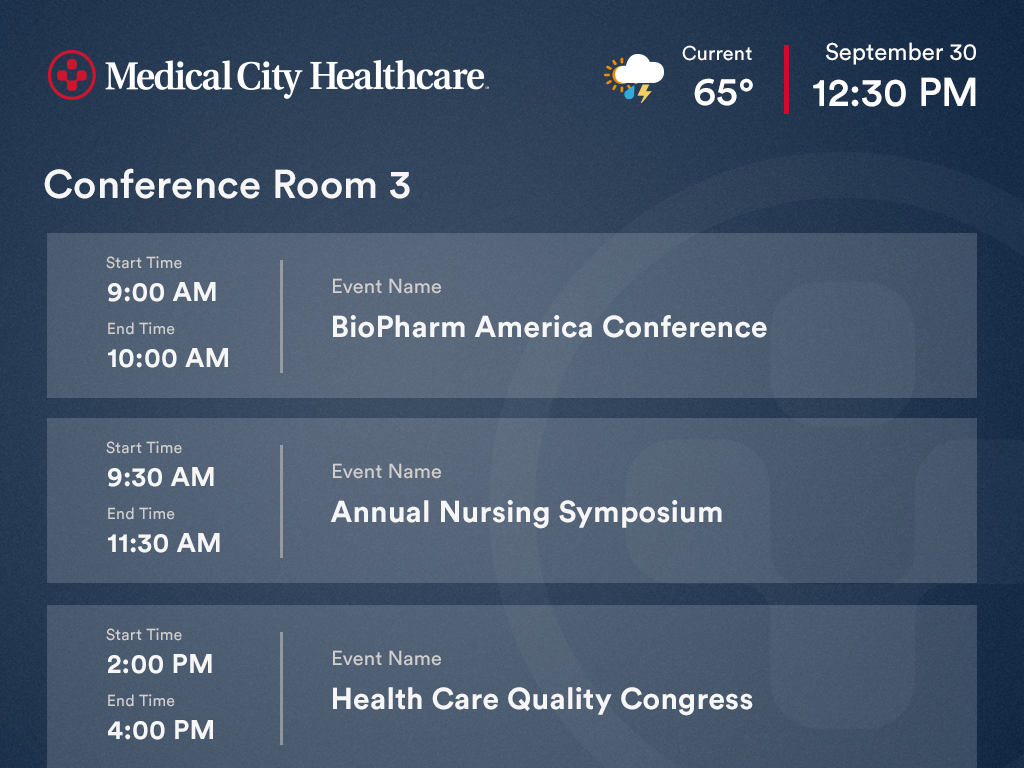Select the Medical City Healthcare wordmark
The image size is (1024, 768).
[296, 77]
